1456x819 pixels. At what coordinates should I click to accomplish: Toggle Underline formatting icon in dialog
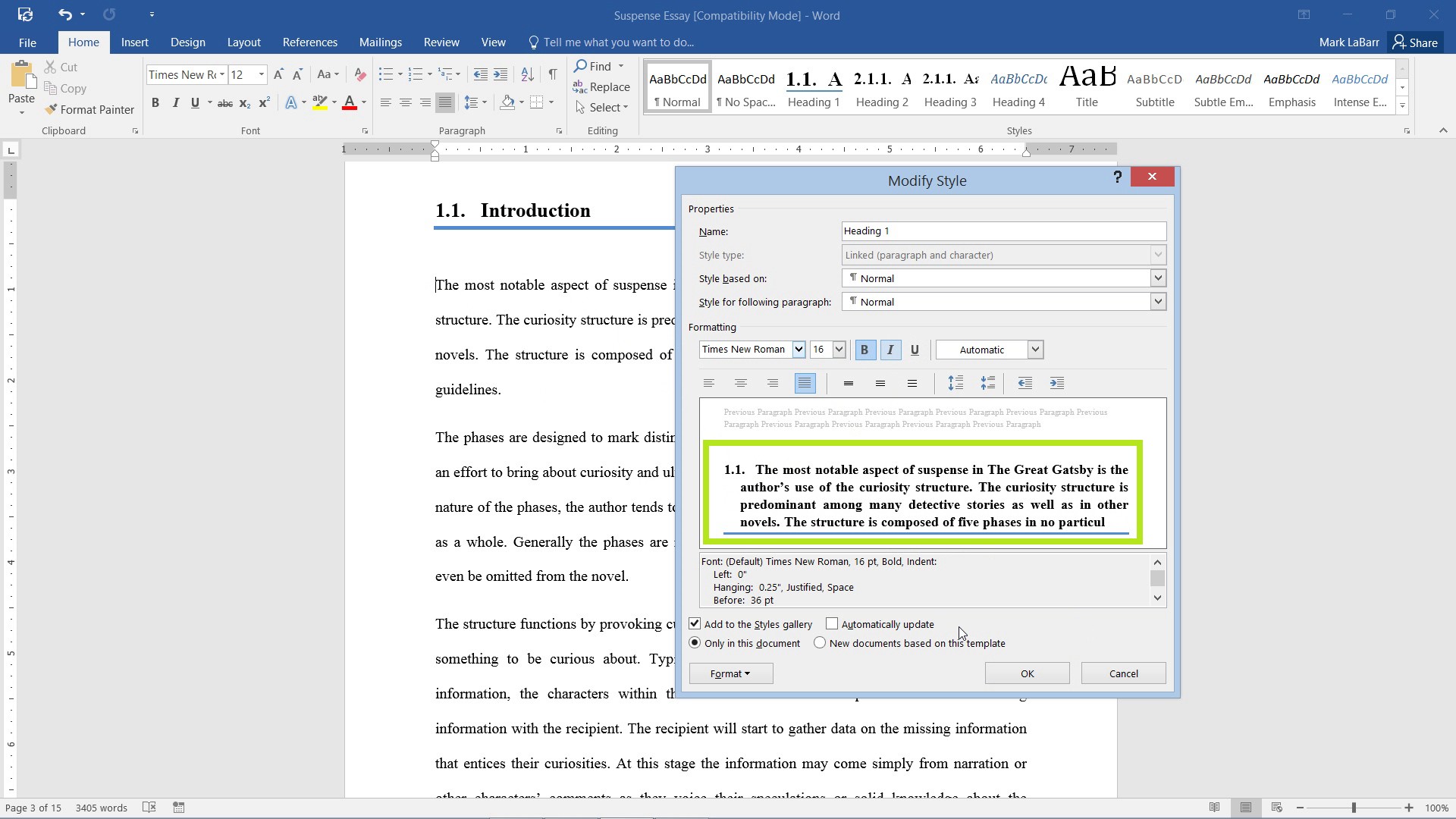coord(916,350)
